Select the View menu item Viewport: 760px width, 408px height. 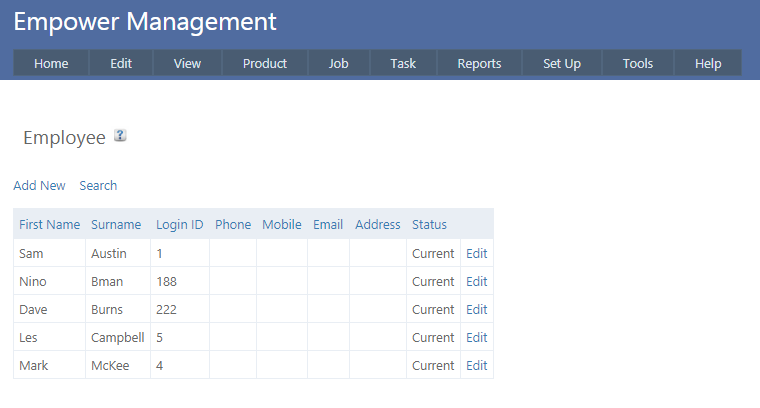tap(187, 63)
